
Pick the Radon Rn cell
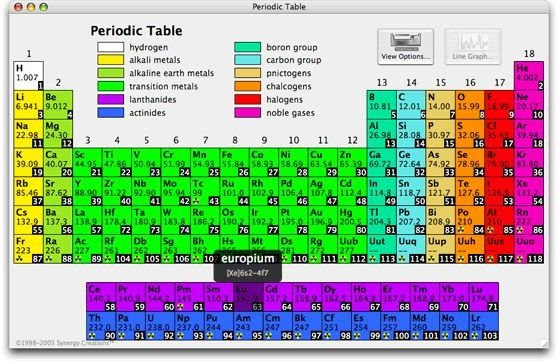click(x=529, y=220)
